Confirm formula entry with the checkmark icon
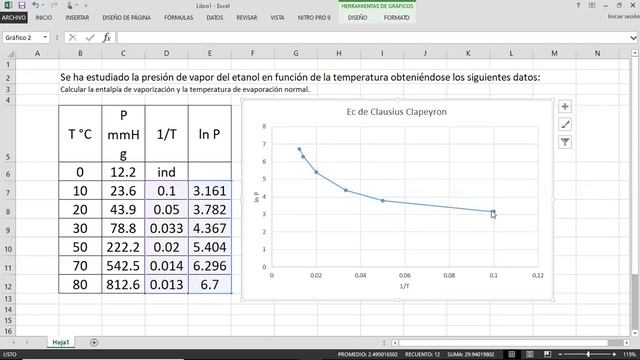640x360 pixels. [90, 38]
